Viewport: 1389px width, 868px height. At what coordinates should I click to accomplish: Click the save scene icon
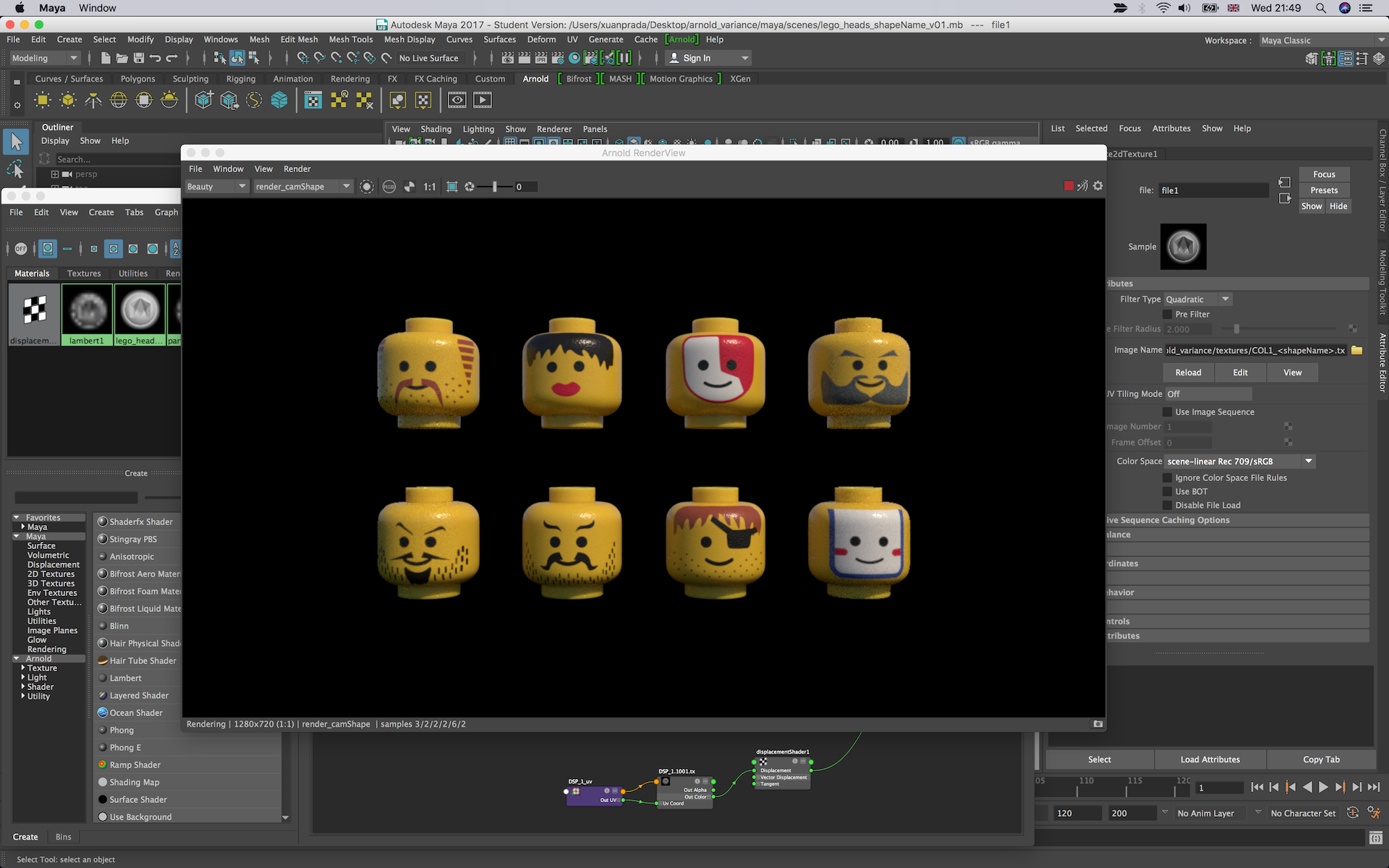pos(139,58)
